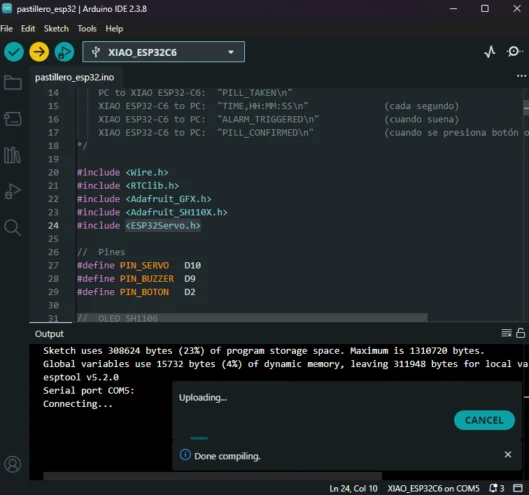Open the Serial Monitor
The image size is (529, 495).
(514, 52)
